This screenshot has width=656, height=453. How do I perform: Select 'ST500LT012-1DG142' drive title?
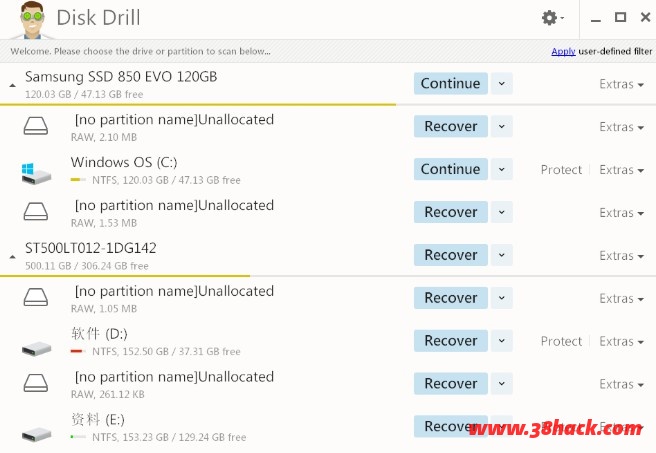[x=90, y=248]
